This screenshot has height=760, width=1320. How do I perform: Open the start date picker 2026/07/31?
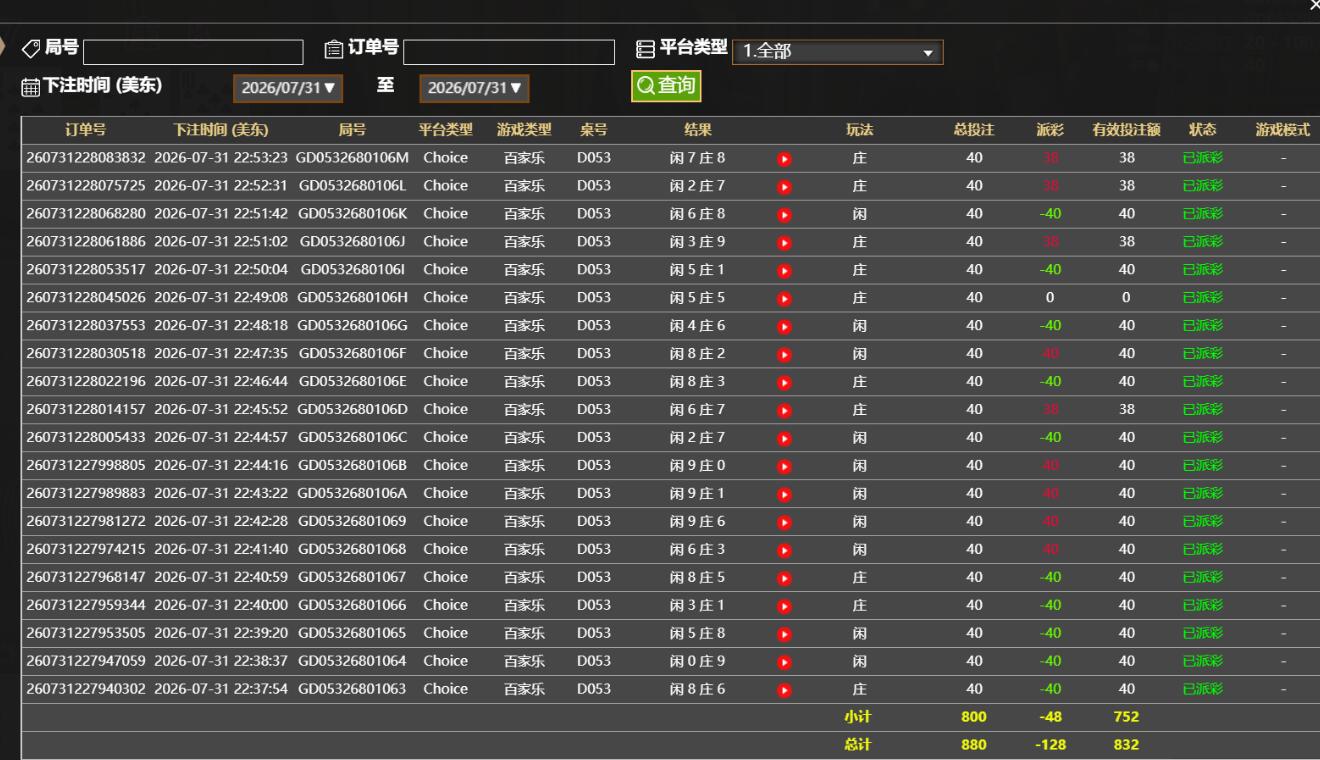coord(288,88)
